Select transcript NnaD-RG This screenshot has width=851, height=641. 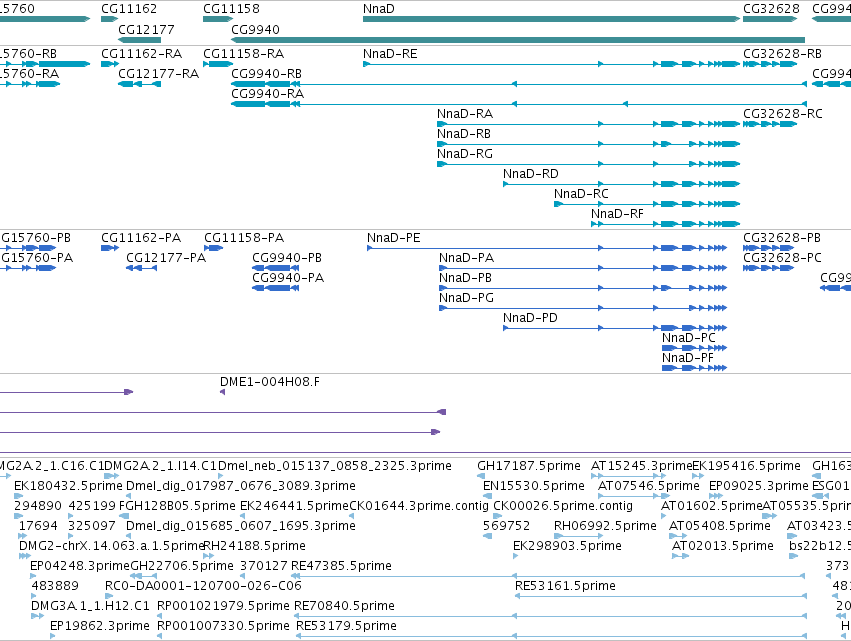coord(588,164)
